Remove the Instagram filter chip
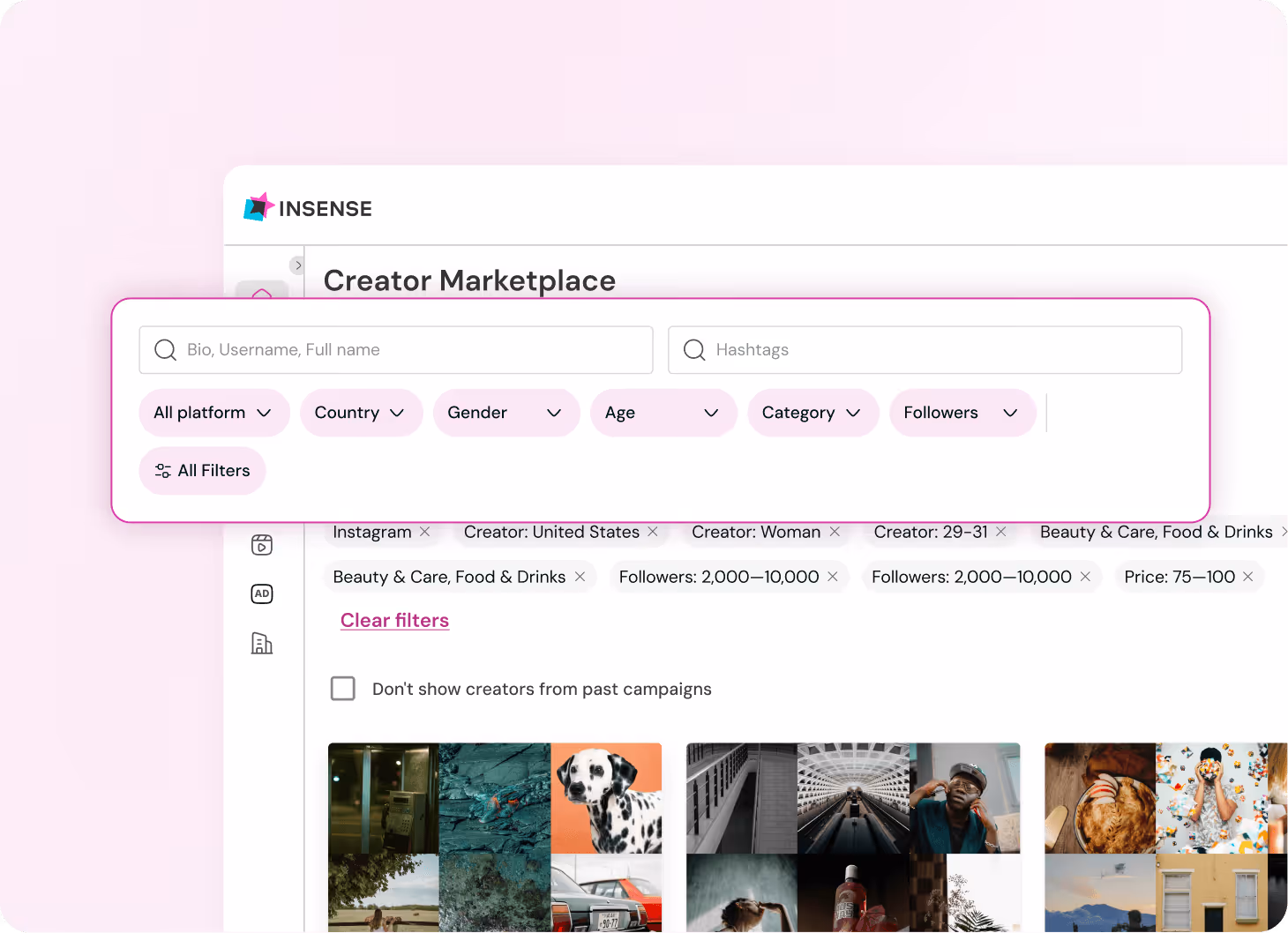1288x933 pixels. pos(424,532)
